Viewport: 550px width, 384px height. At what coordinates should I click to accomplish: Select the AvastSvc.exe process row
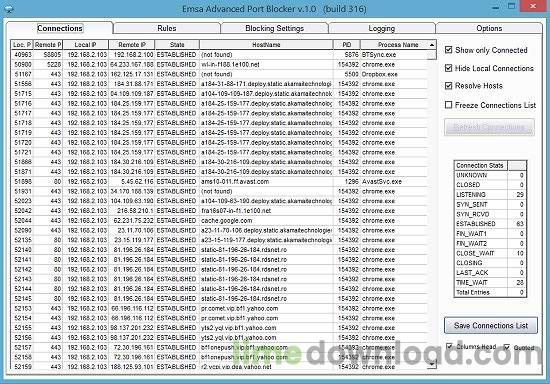tap(219, 182)
